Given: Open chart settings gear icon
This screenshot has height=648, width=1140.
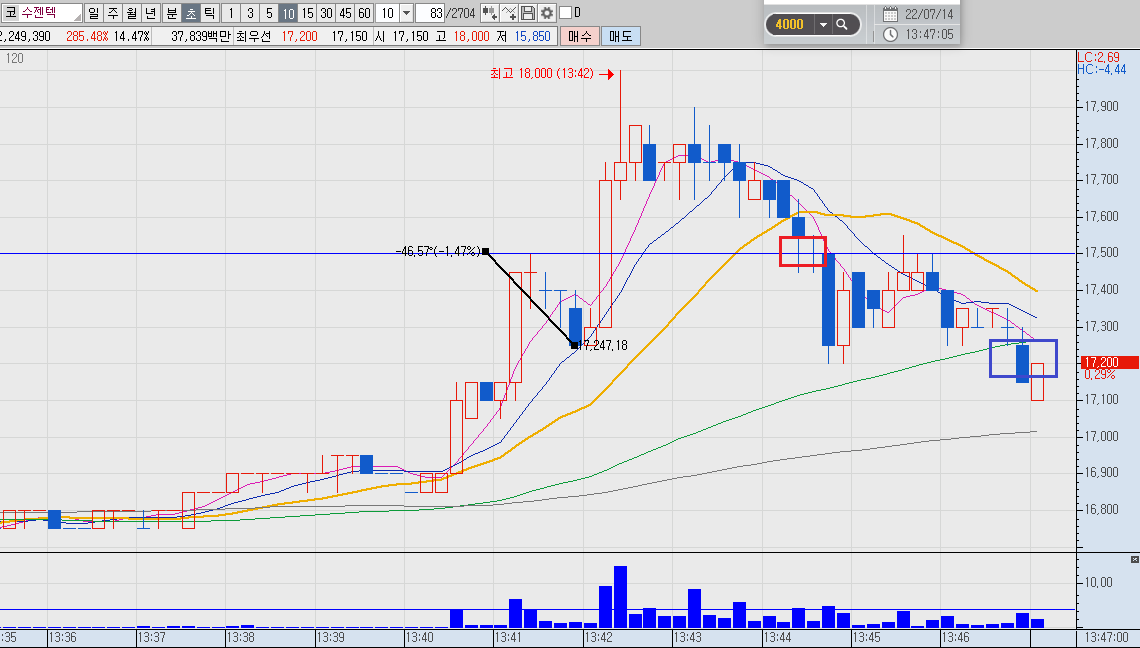Looking at the screenshot, I should click(x=547, y=13).
